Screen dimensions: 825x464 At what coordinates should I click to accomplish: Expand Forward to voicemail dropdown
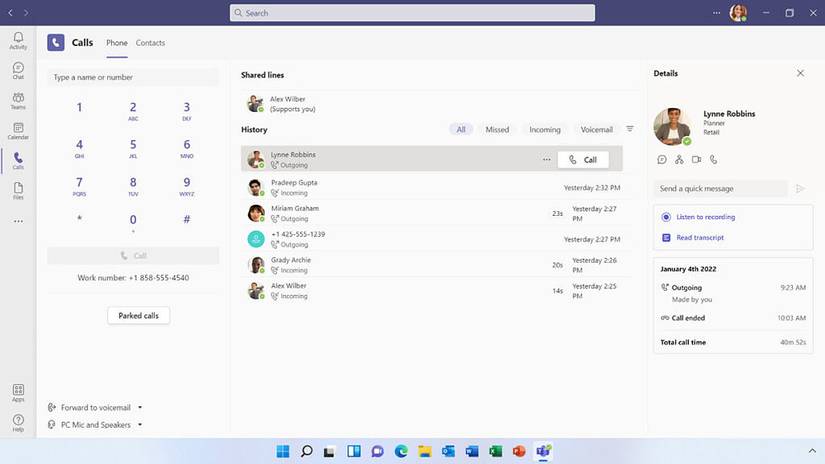[x=140, y=407]
